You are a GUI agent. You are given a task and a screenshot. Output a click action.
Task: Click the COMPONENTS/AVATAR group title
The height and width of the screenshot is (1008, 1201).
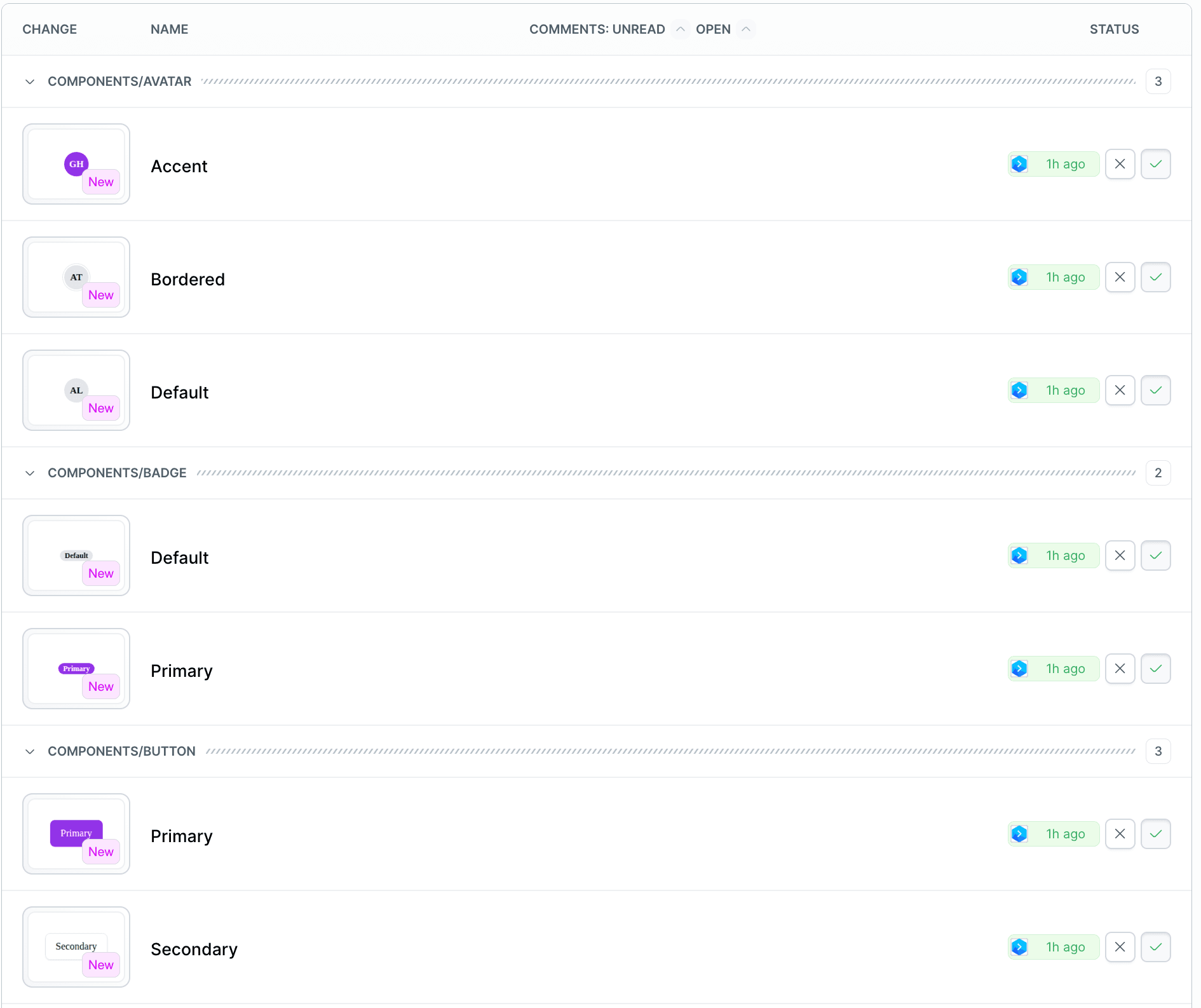(119, 81)
